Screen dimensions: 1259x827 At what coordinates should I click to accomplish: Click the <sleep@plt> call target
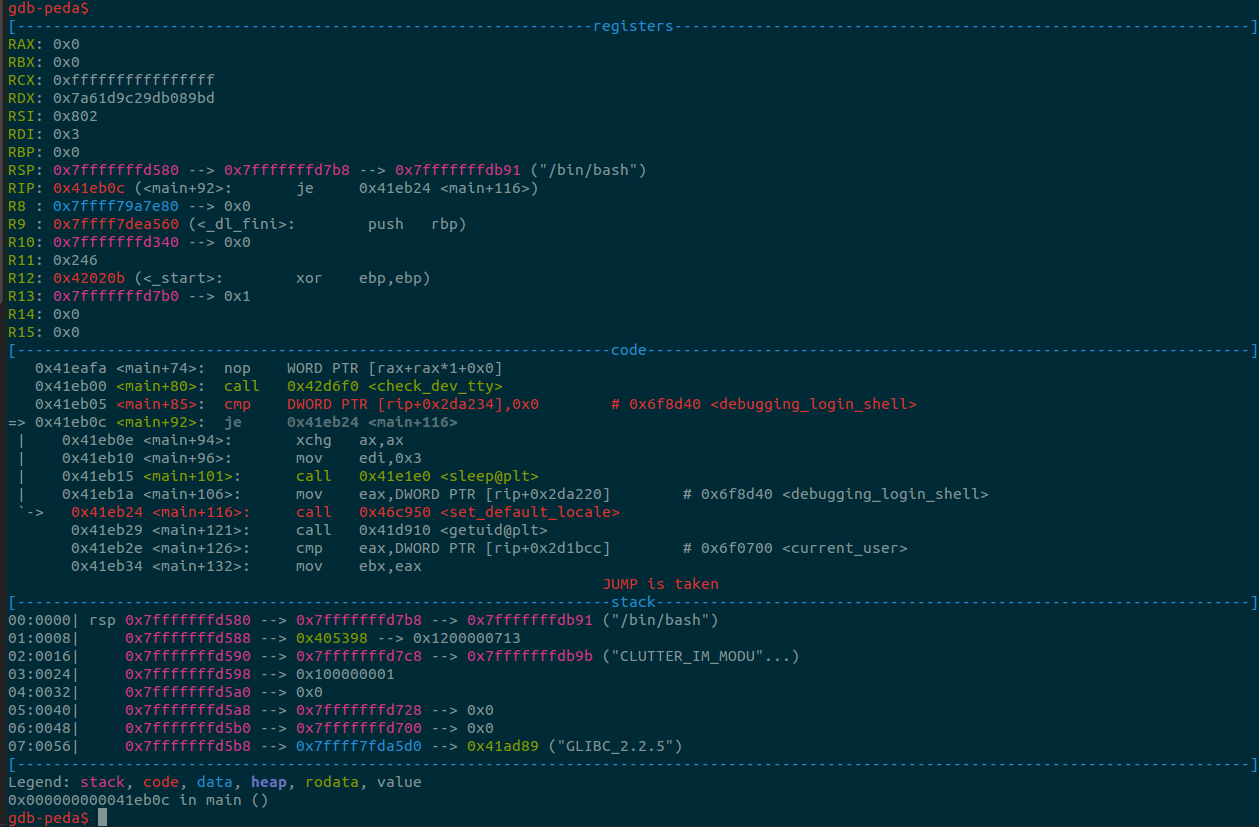pyautogui.click(x=489, y=476)
